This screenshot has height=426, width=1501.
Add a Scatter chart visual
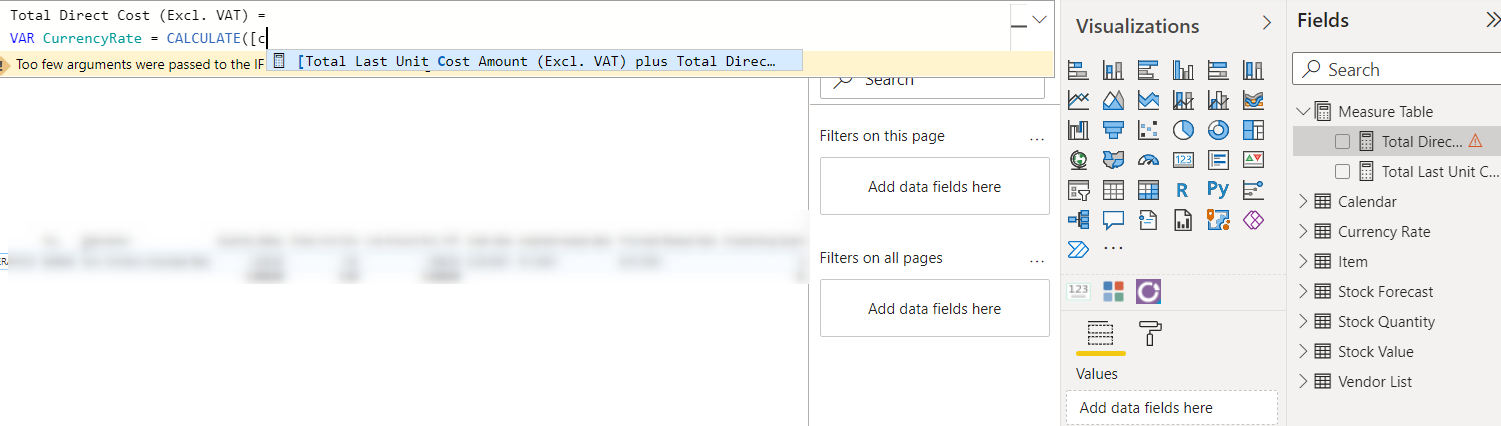(x=1148, y=130)
